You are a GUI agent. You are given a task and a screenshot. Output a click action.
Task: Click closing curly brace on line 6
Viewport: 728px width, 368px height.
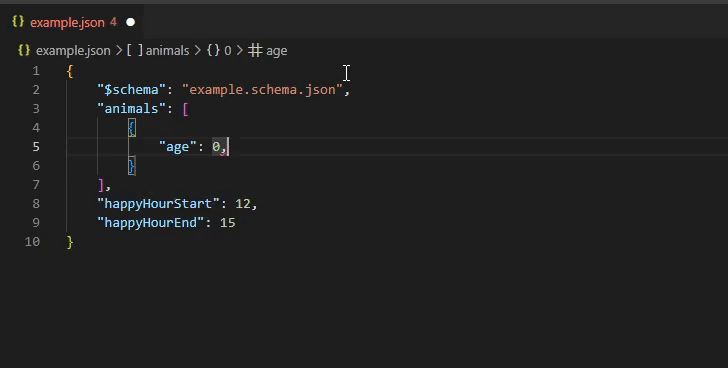(132, 166)
